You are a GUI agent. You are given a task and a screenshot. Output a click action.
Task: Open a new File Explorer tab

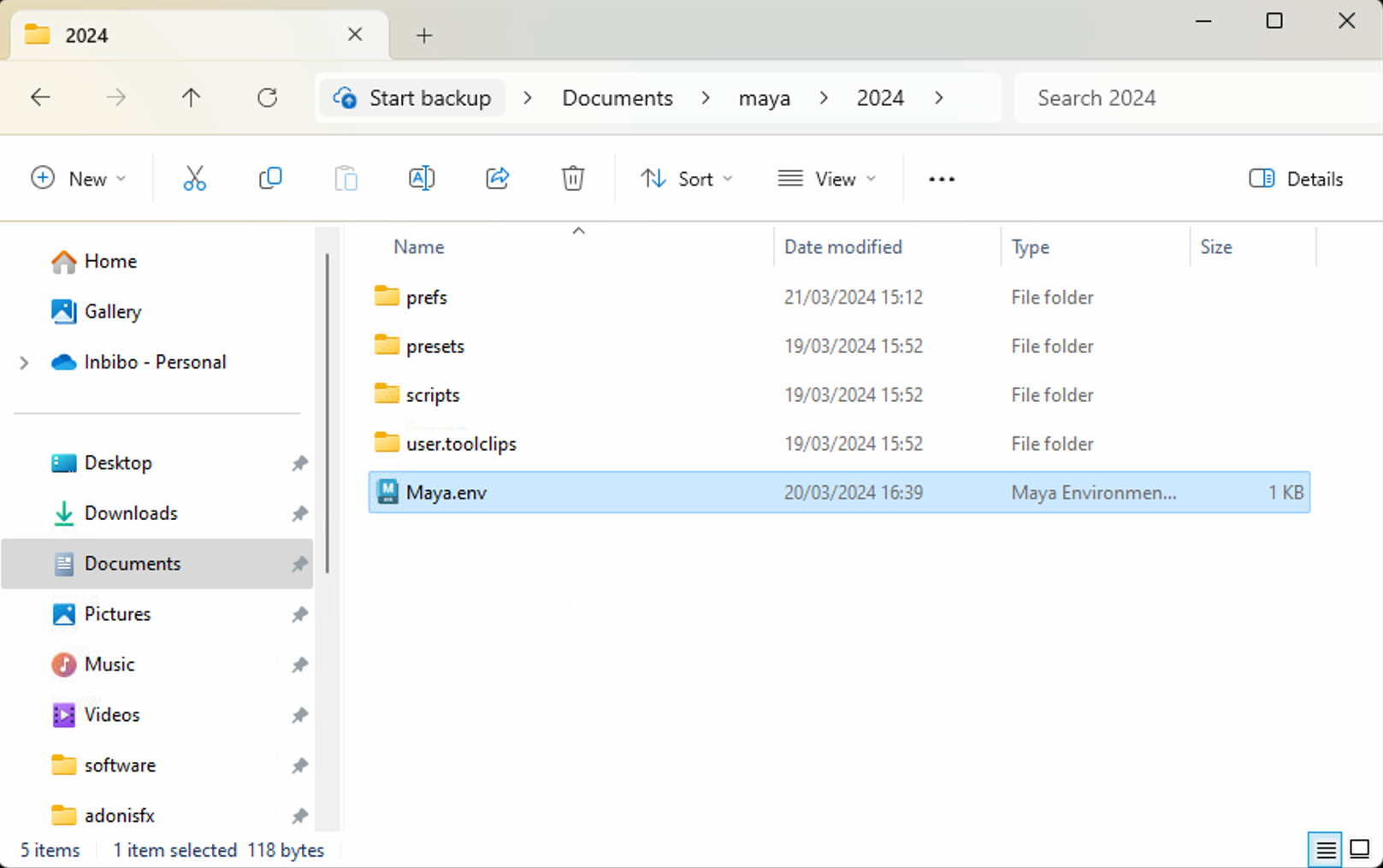pyautogui.click(x=424, y=34)
